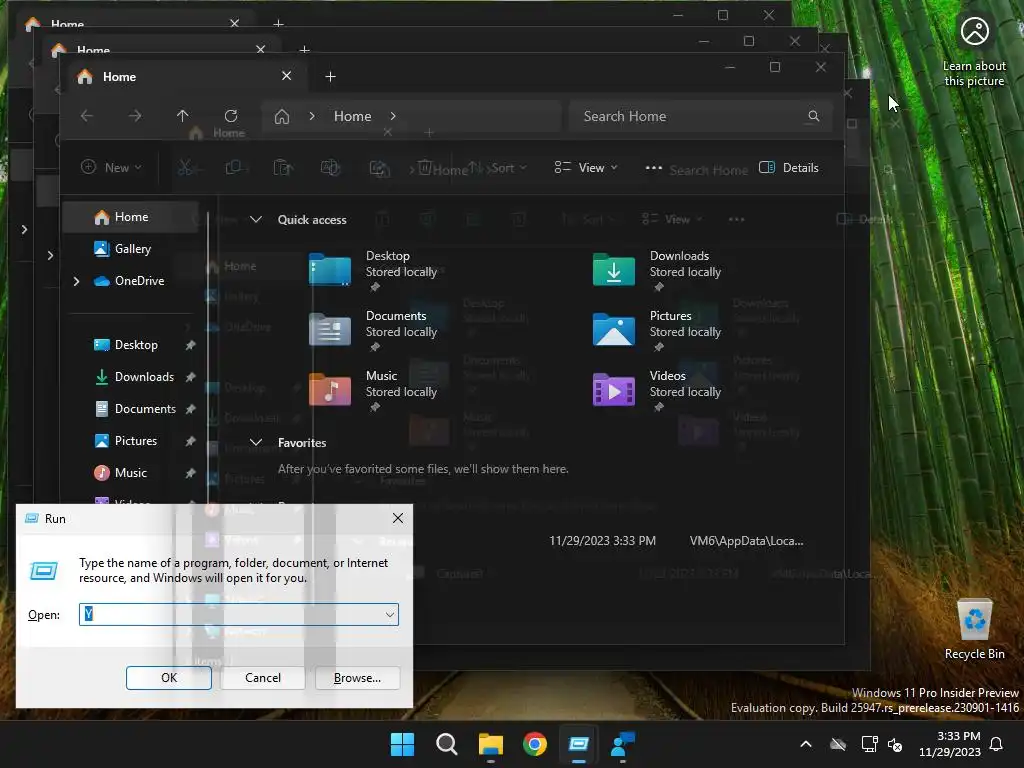
Task: Open the Sort dropdown
Action: [498, 168]
